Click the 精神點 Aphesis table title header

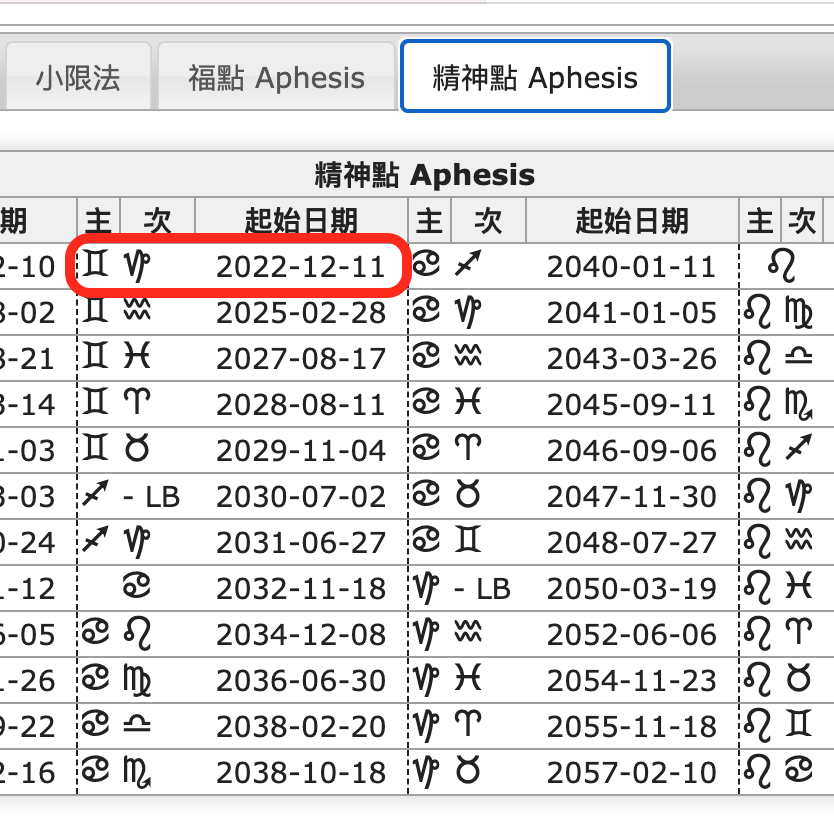click(x=423, y=175)
